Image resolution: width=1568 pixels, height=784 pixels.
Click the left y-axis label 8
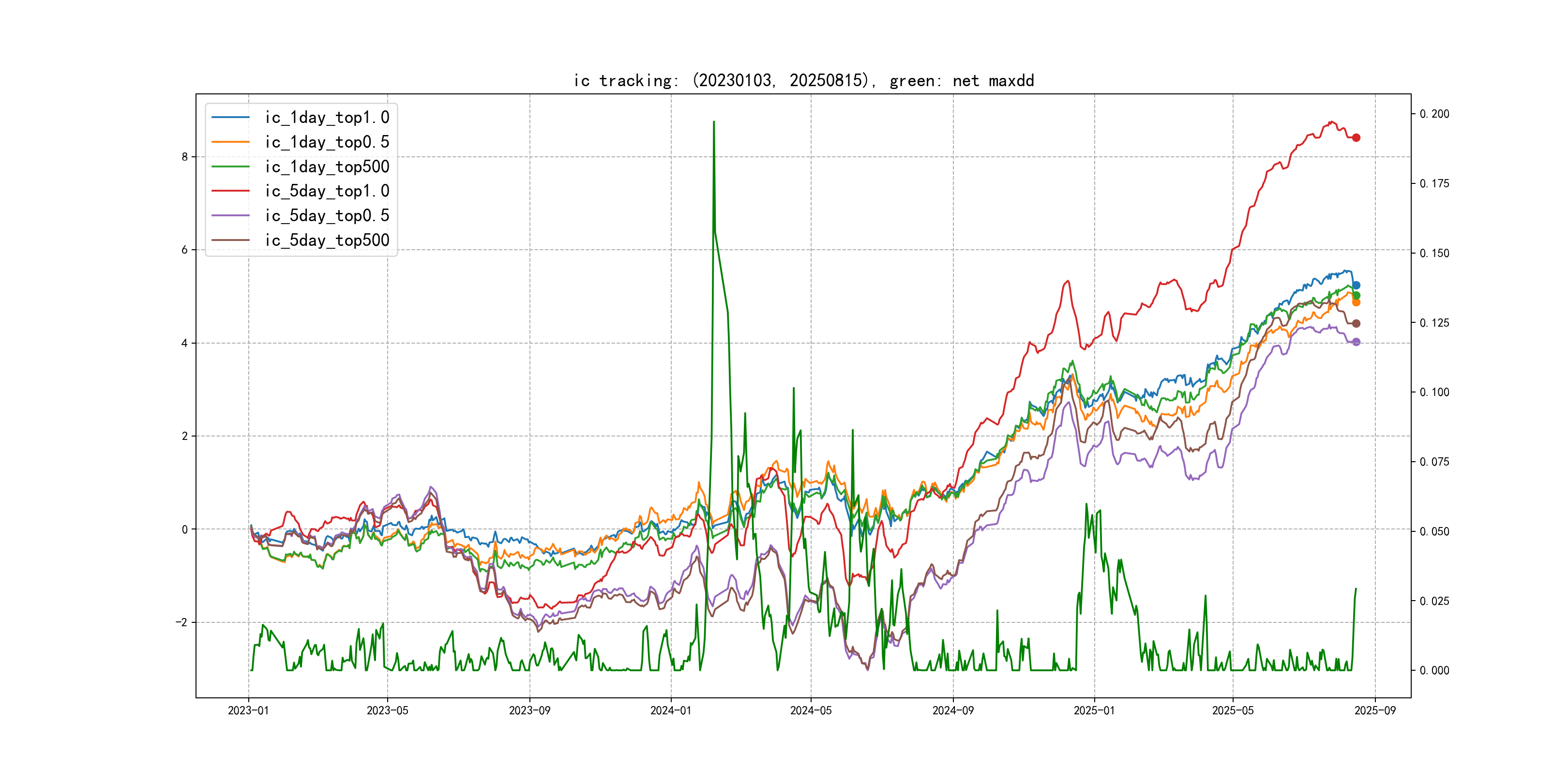[x=184, y=157]
